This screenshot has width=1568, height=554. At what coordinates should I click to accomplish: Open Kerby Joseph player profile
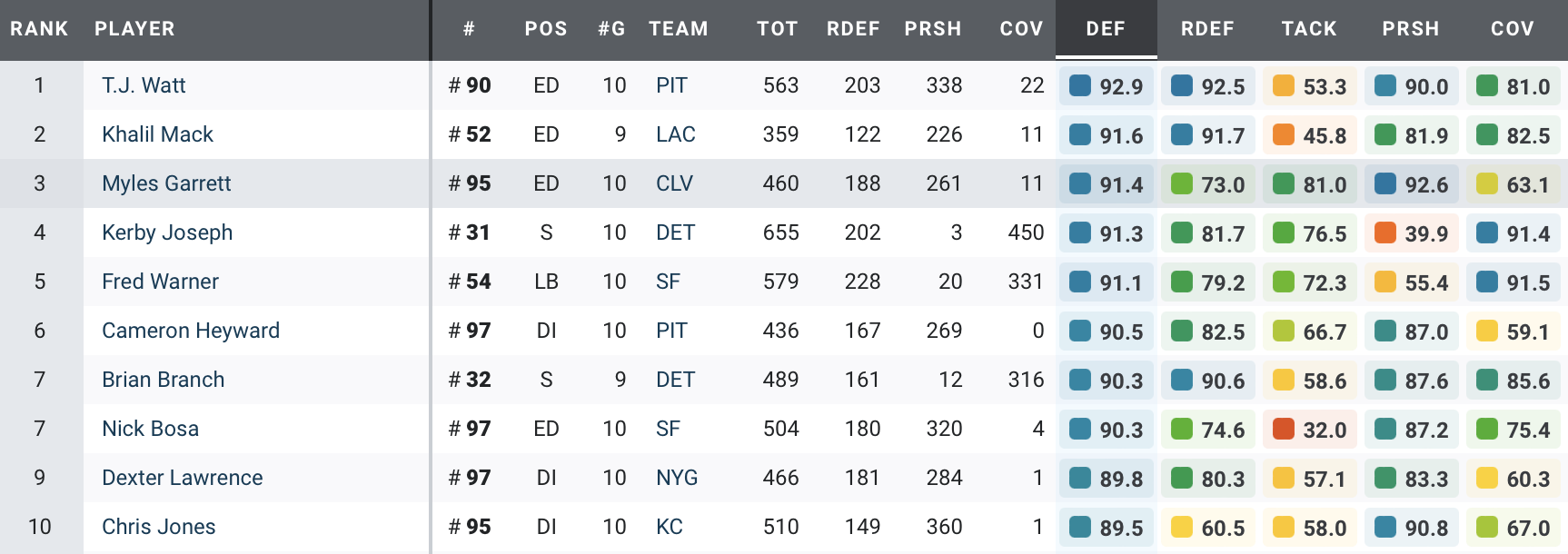pyautogui.click(x=167, y=232)
